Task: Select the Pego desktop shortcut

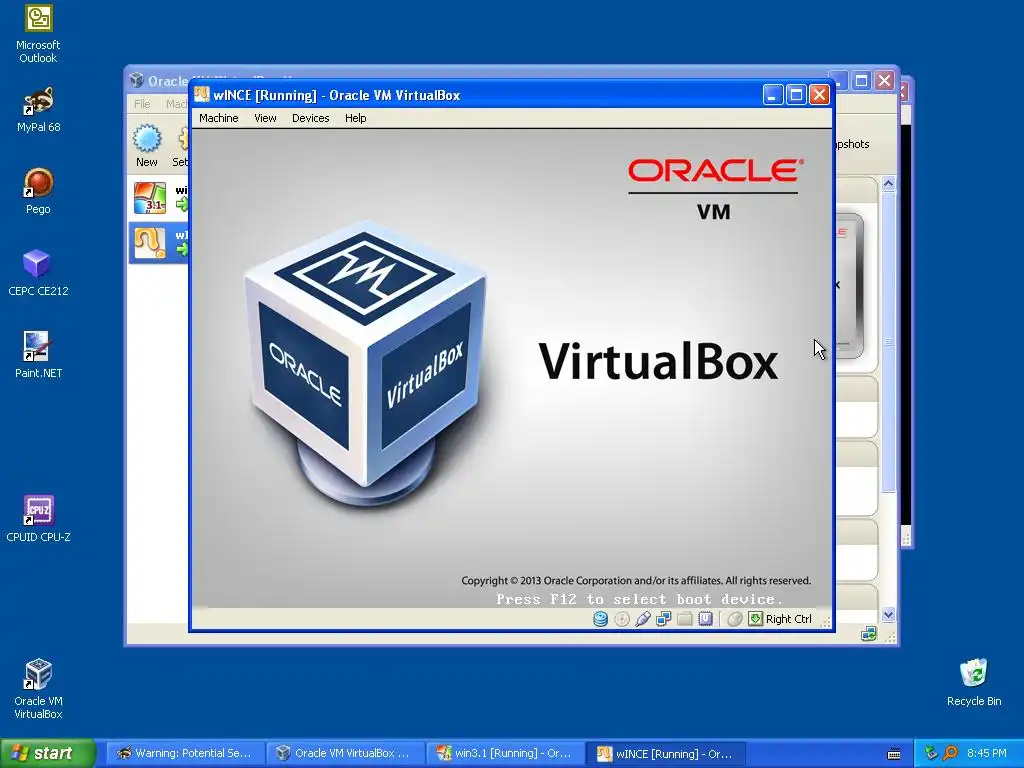Action: [x=38, y=191]
